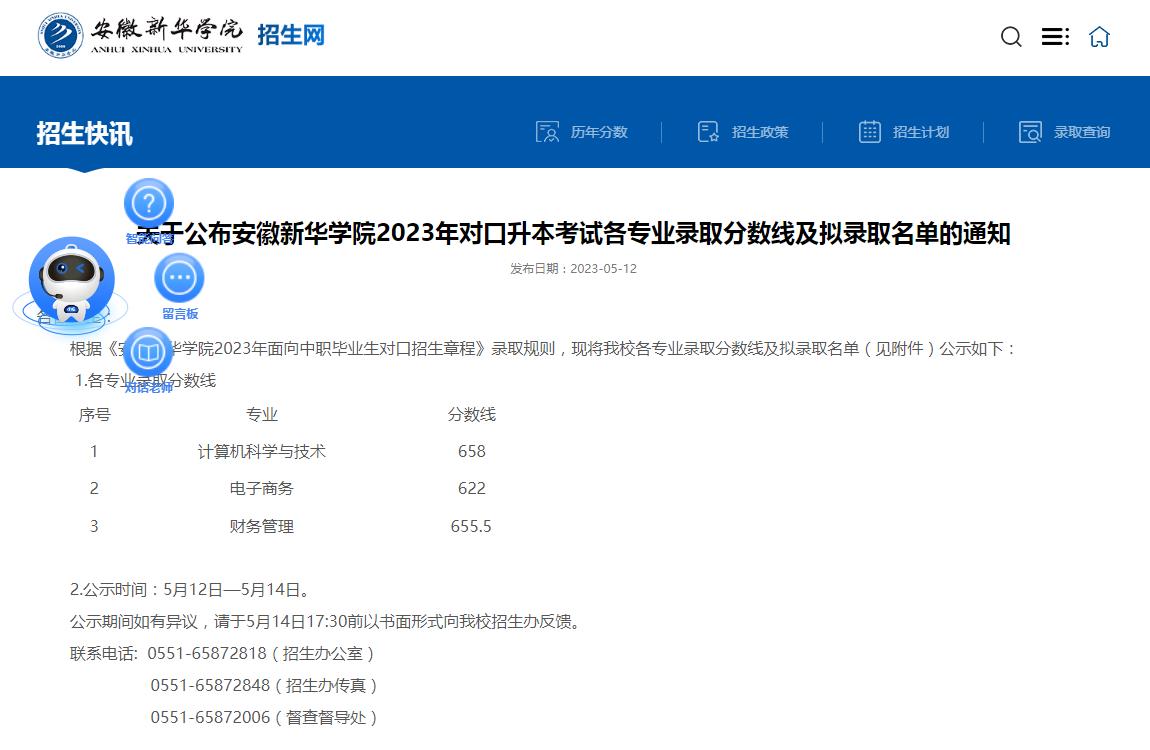
Task: Open the 招生政策 menu item
Action: tap(760, 132)
